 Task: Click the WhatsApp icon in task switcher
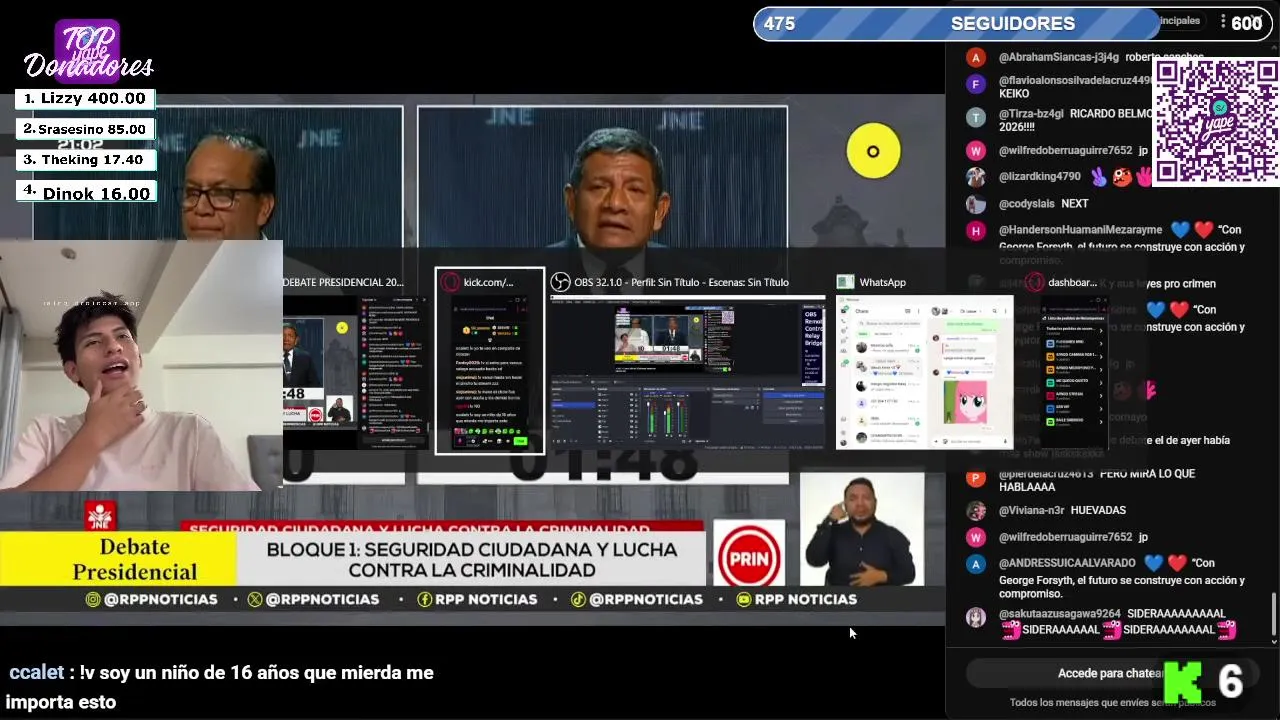click(845, 282)
